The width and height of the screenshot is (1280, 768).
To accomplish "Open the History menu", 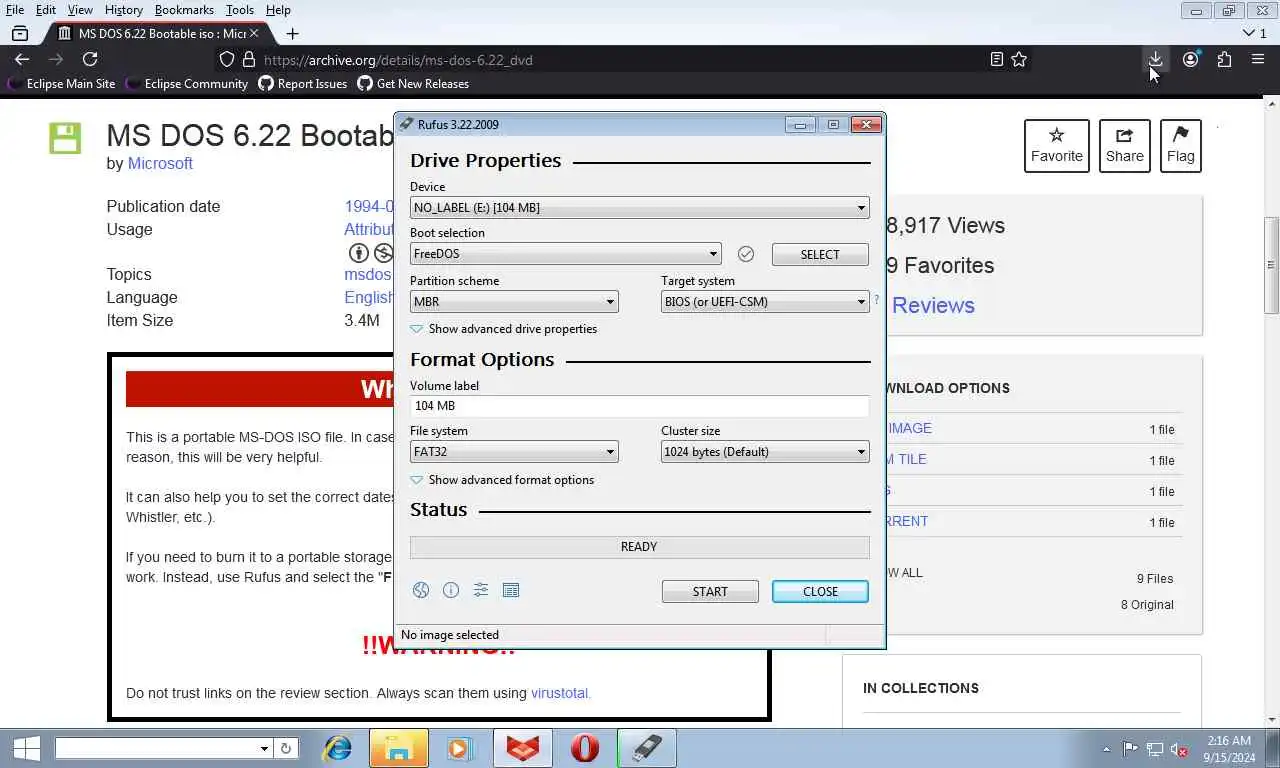I will tap(123, 10).
